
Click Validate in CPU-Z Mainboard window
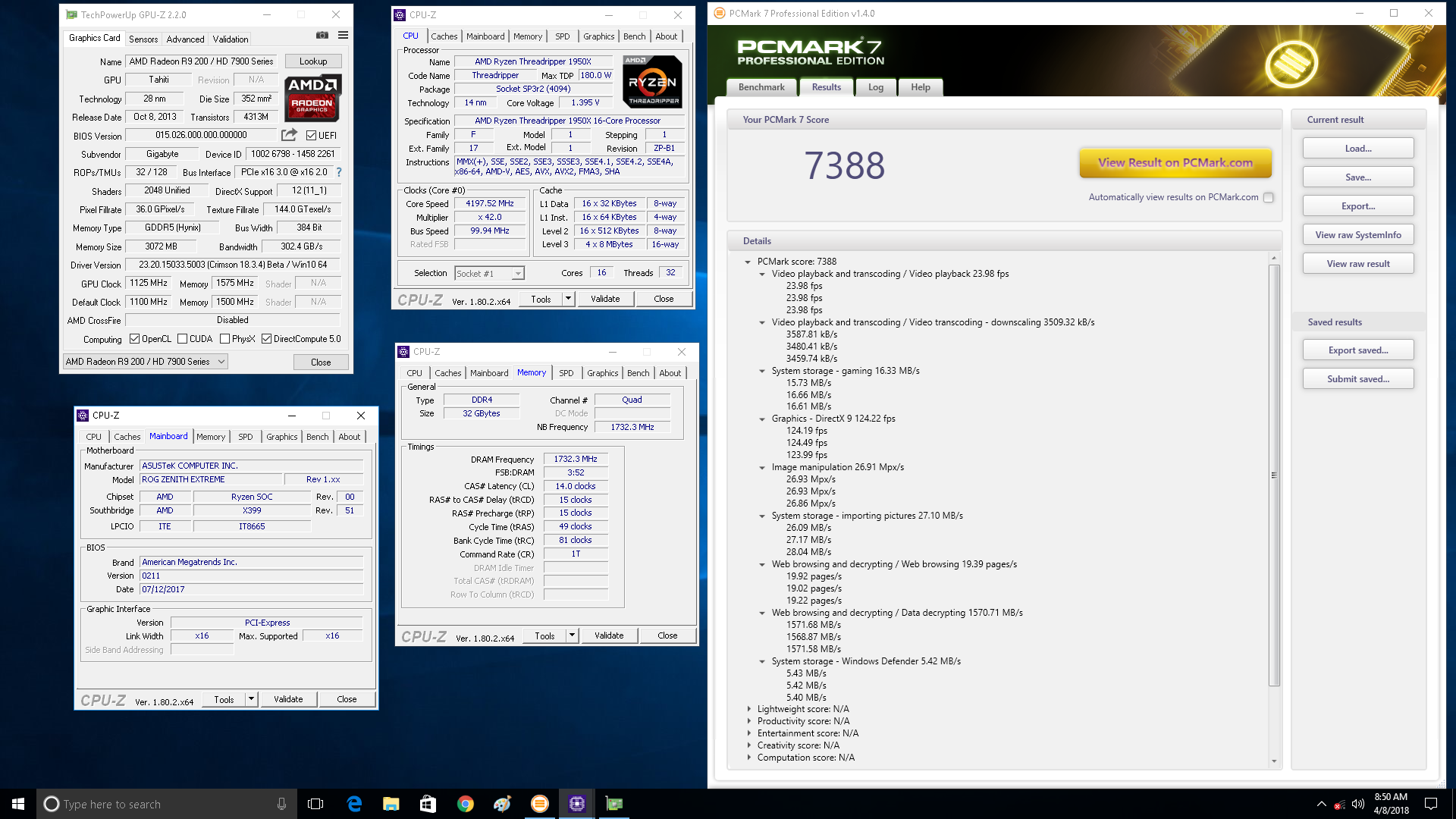tap(288, 699)
